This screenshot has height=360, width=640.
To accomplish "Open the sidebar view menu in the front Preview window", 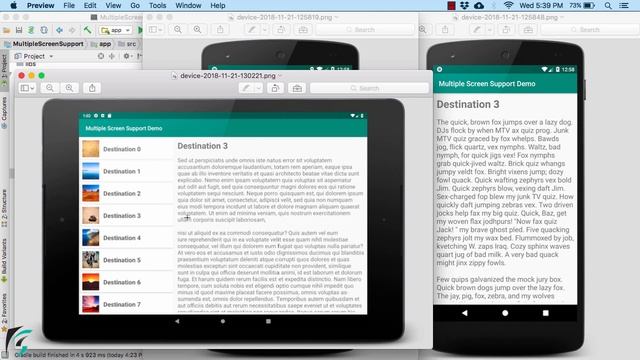I will pyautogui.click(x=27, y=88).
